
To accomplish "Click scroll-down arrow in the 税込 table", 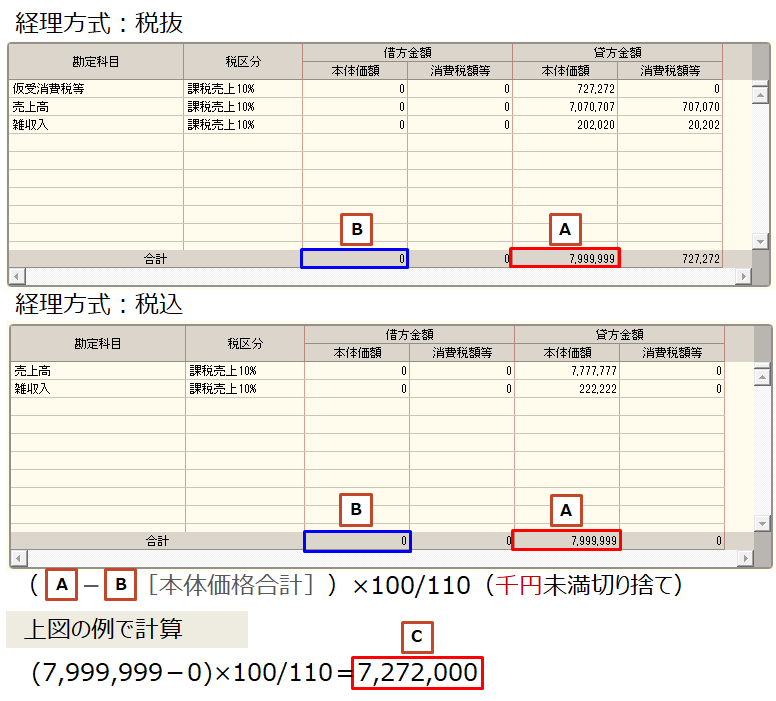I will (762, 523).
